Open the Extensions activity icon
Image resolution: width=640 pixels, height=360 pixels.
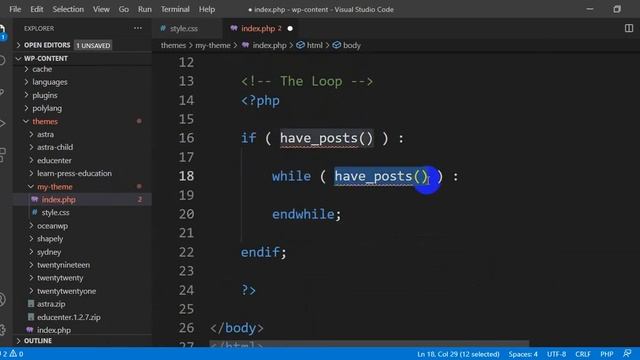pos(2,154)
